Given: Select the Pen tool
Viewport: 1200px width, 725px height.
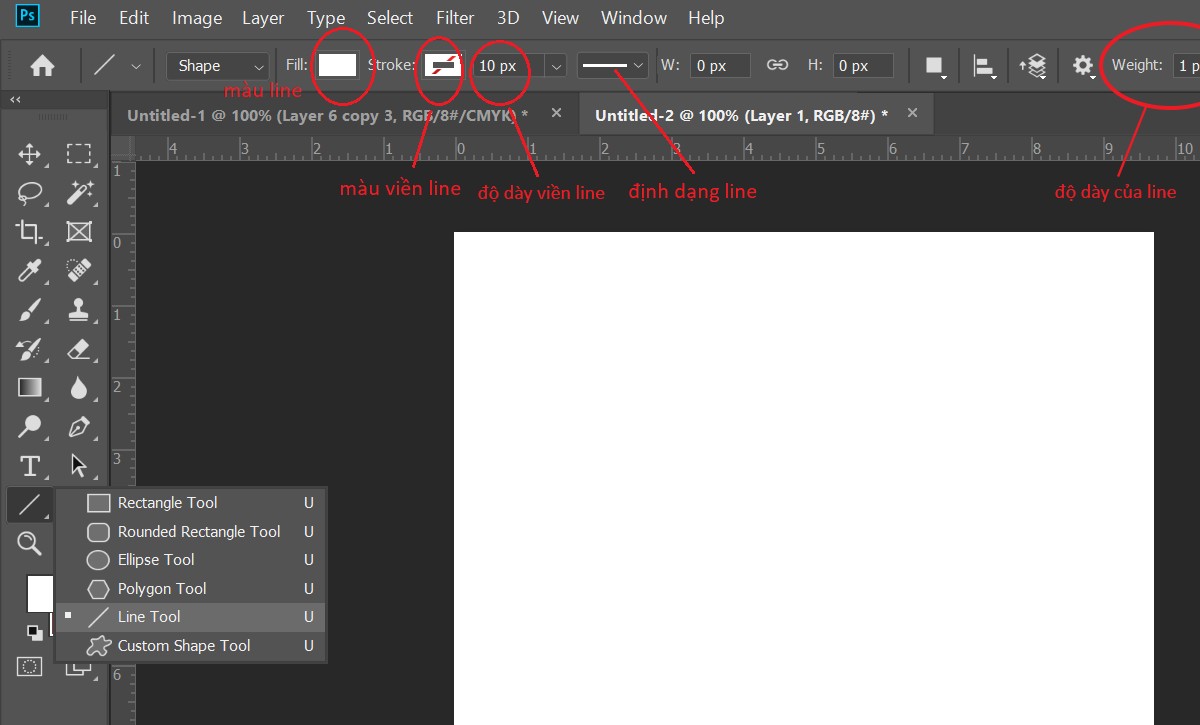Looking at the screenshot, I should click(x=80, y=427).
